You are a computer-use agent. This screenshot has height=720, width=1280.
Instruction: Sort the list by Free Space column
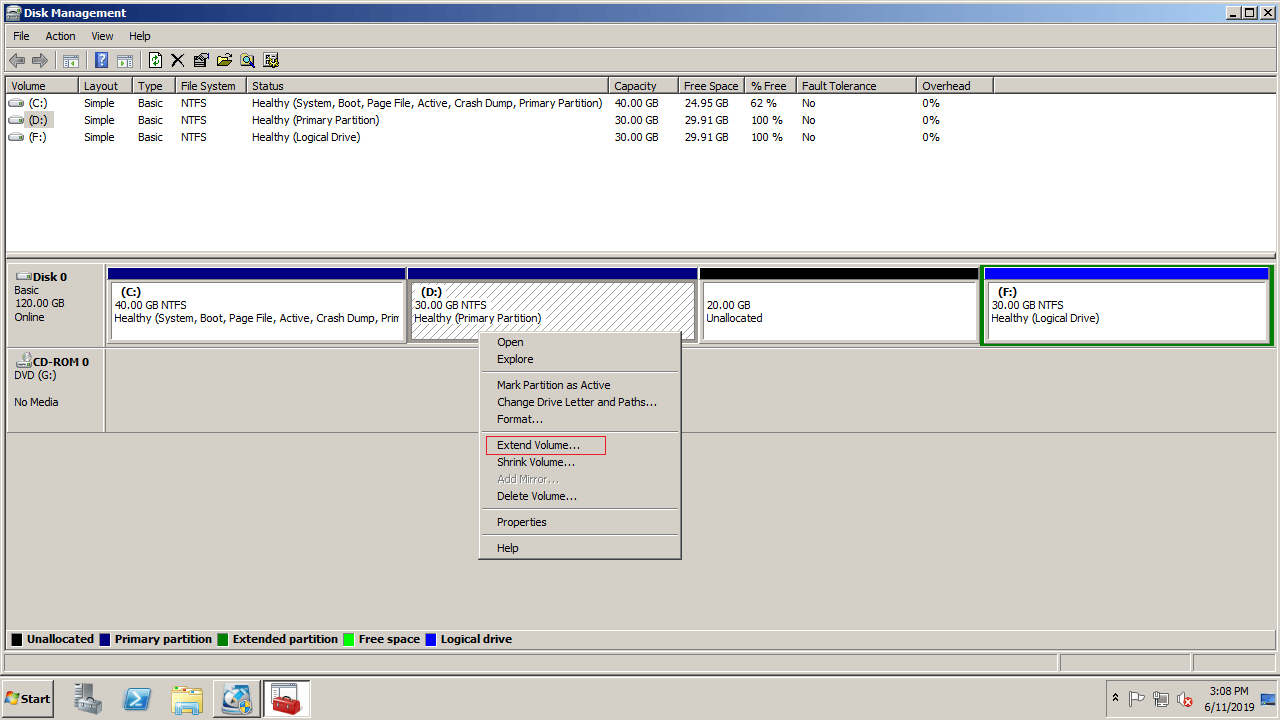710,86
